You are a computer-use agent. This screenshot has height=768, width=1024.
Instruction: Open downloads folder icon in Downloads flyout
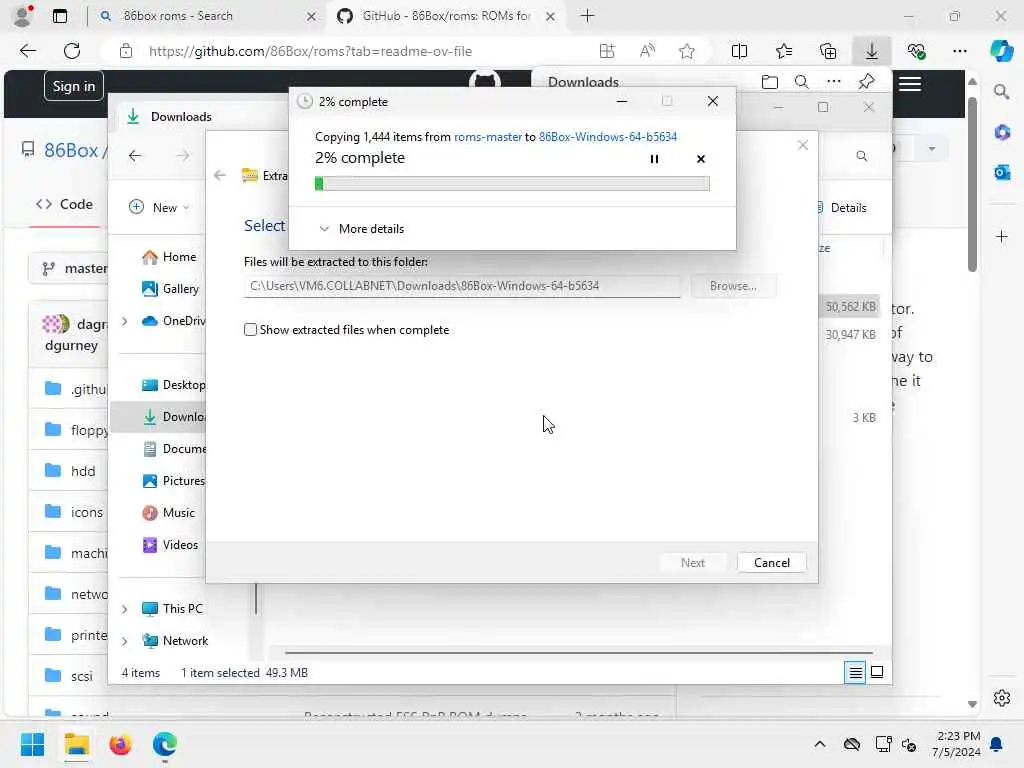click(x=770, y=82)
